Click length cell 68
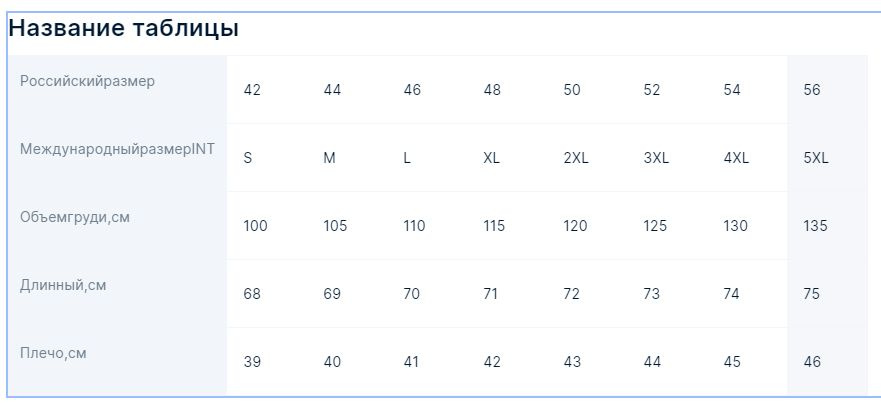The width and height of the screenshot is (881, 404). click(252, 294)
